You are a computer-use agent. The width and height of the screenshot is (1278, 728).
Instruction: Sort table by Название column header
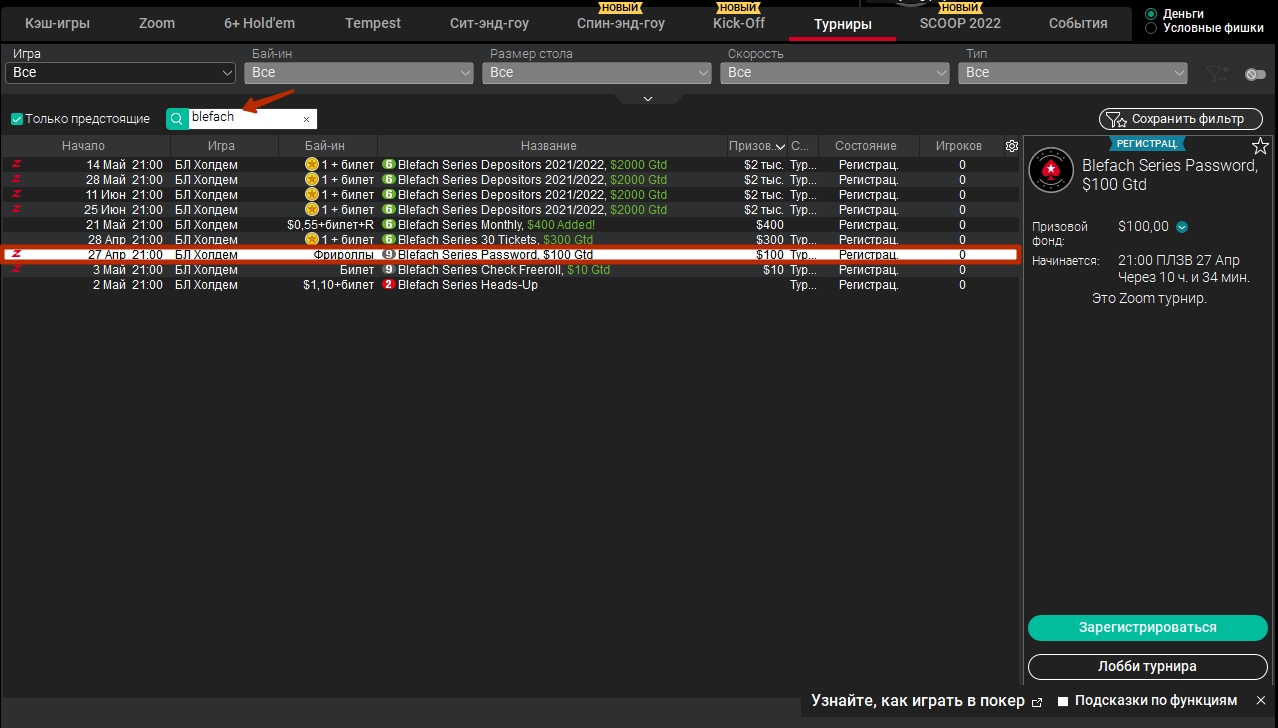tap(549, 146)
